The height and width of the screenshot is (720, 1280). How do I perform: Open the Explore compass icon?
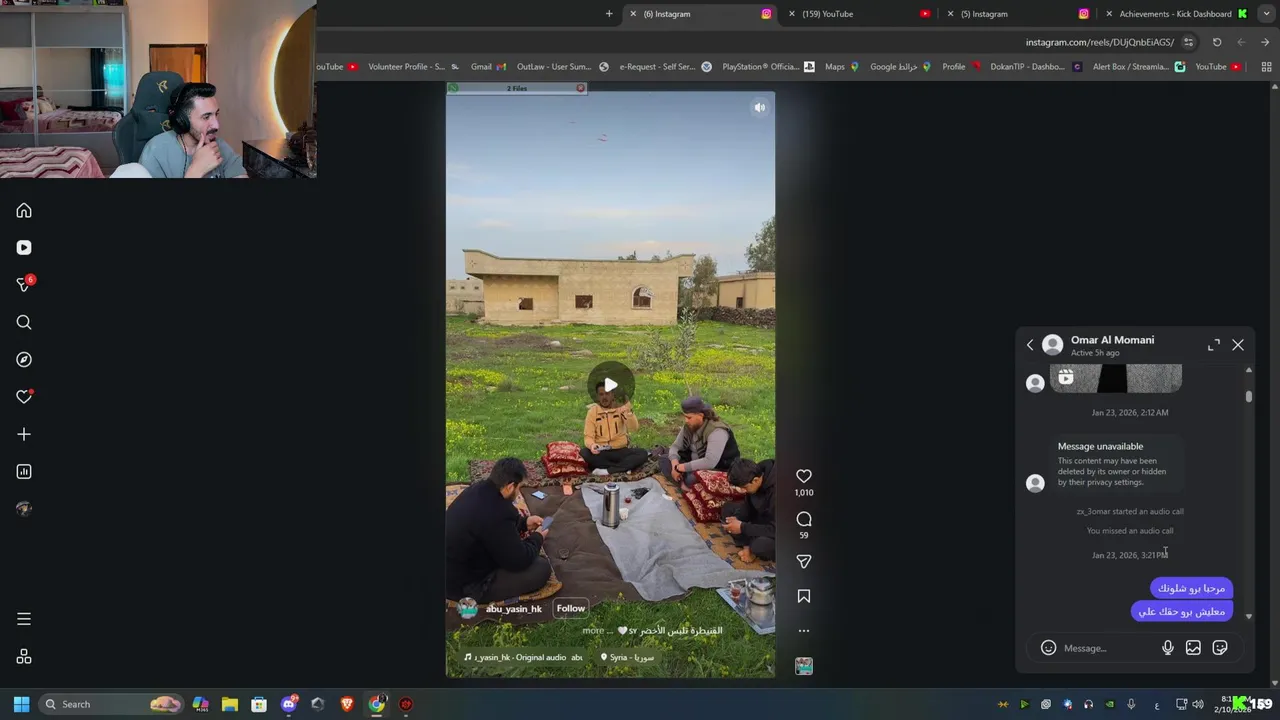tap(24, 360)
